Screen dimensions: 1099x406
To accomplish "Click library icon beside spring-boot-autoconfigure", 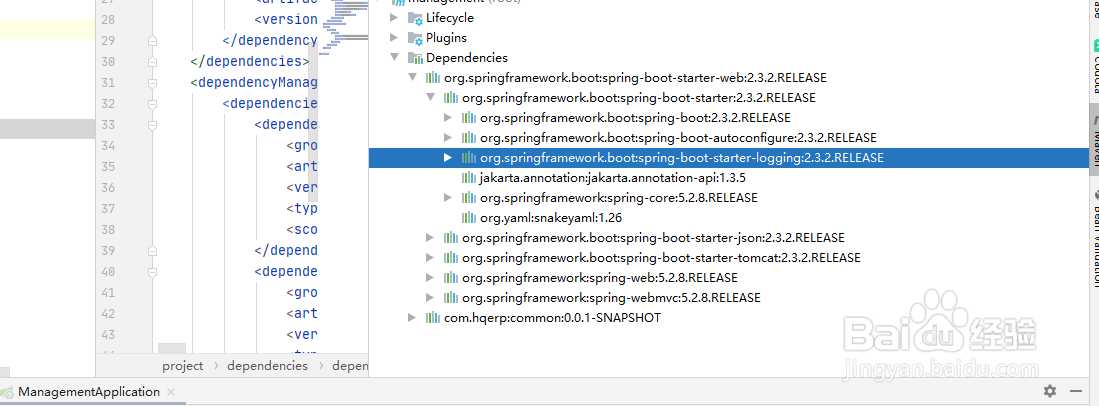I will coord(469,137).
